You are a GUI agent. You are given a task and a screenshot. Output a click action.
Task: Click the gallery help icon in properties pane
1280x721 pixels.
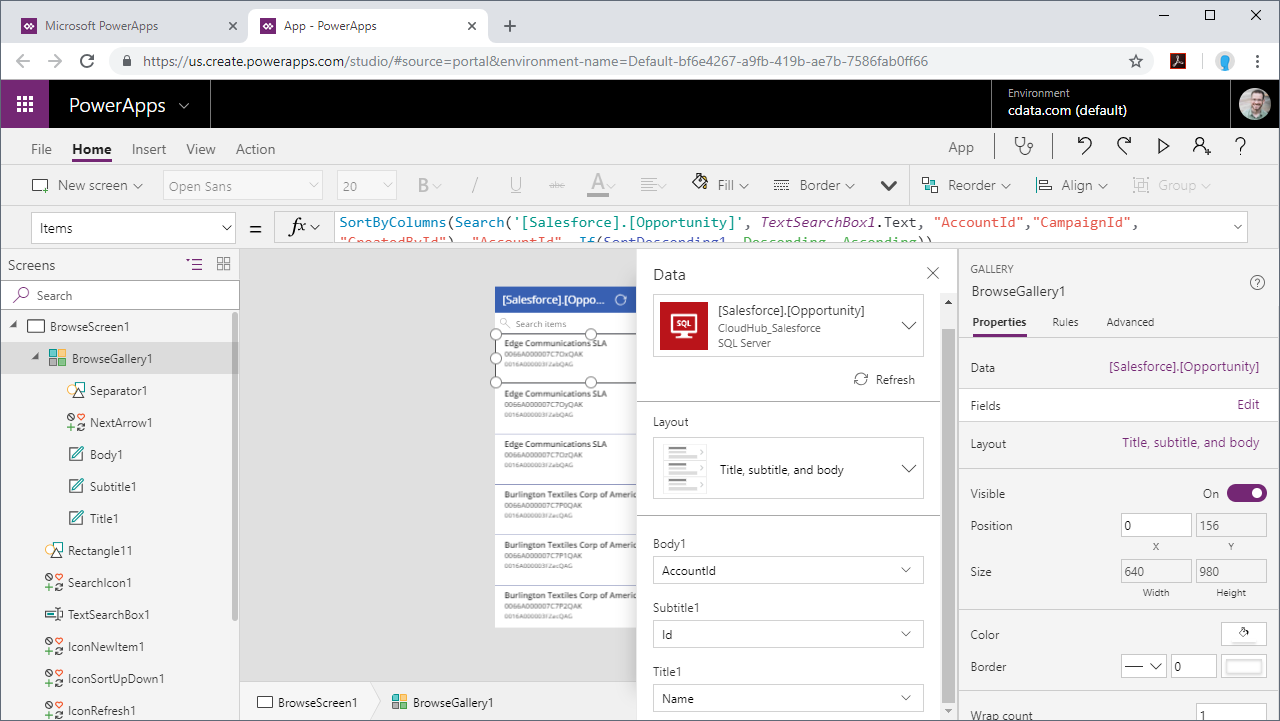click(x=1258, y=283)
